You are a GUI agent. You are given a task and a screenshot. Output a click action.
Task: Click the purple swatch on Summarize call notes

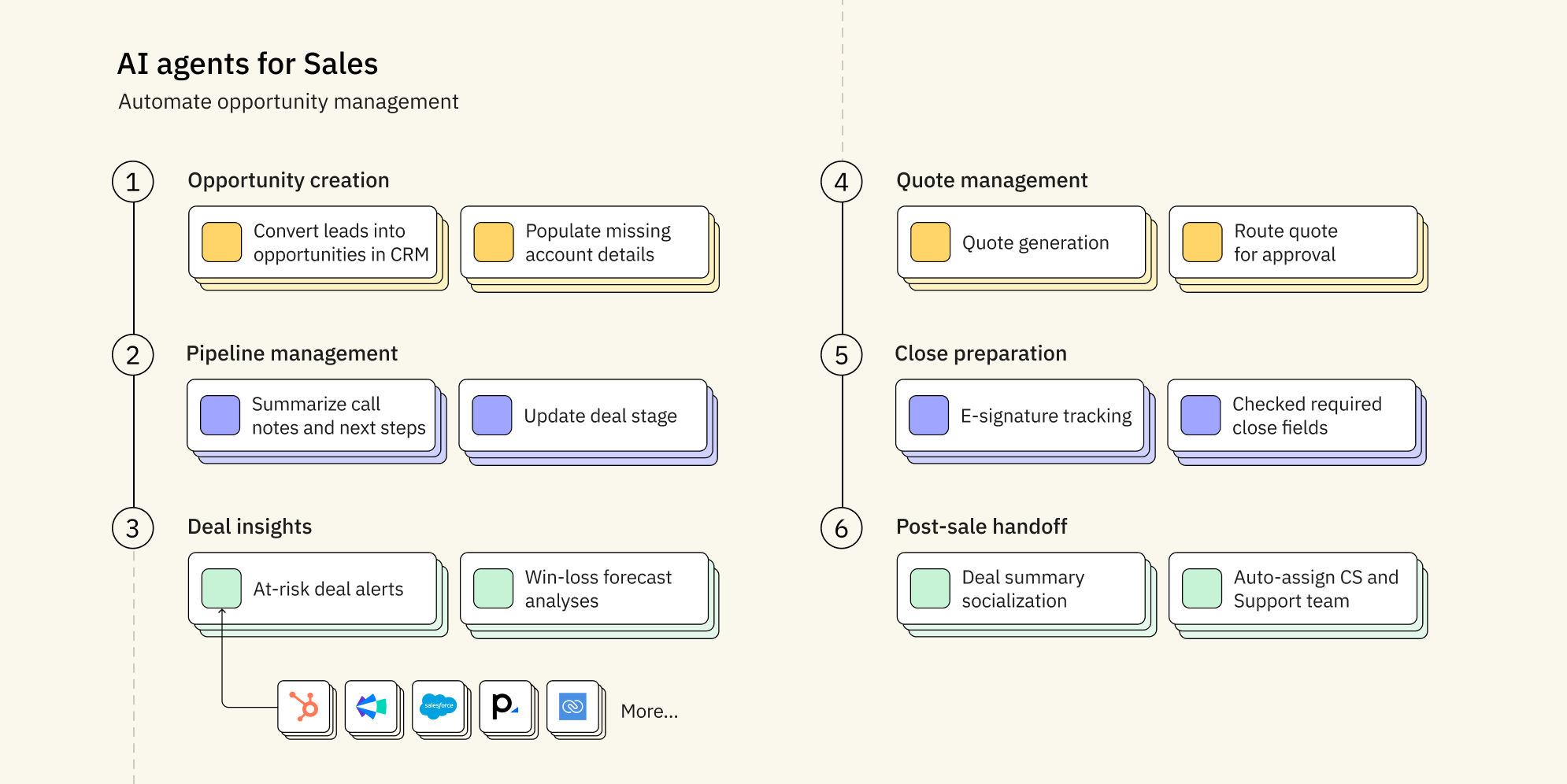coord(220,416)
